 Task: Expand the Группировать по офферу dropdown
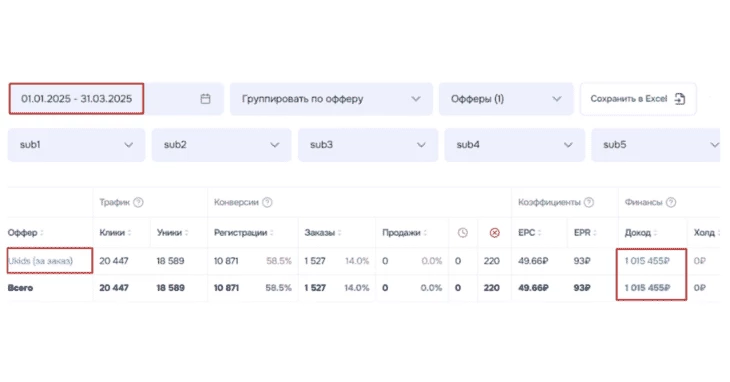tap(331, 99)
